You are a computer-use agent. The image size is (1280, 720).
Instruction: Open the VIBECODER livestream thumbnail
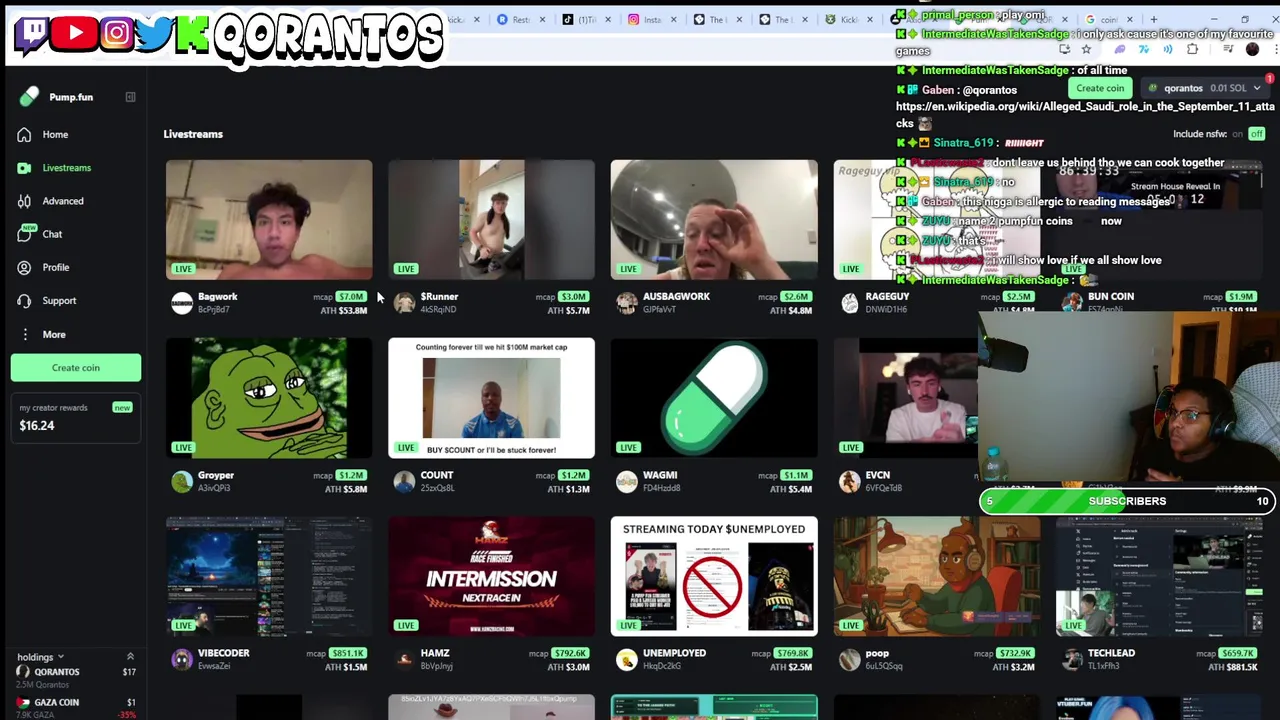click(x=269, y=576)
